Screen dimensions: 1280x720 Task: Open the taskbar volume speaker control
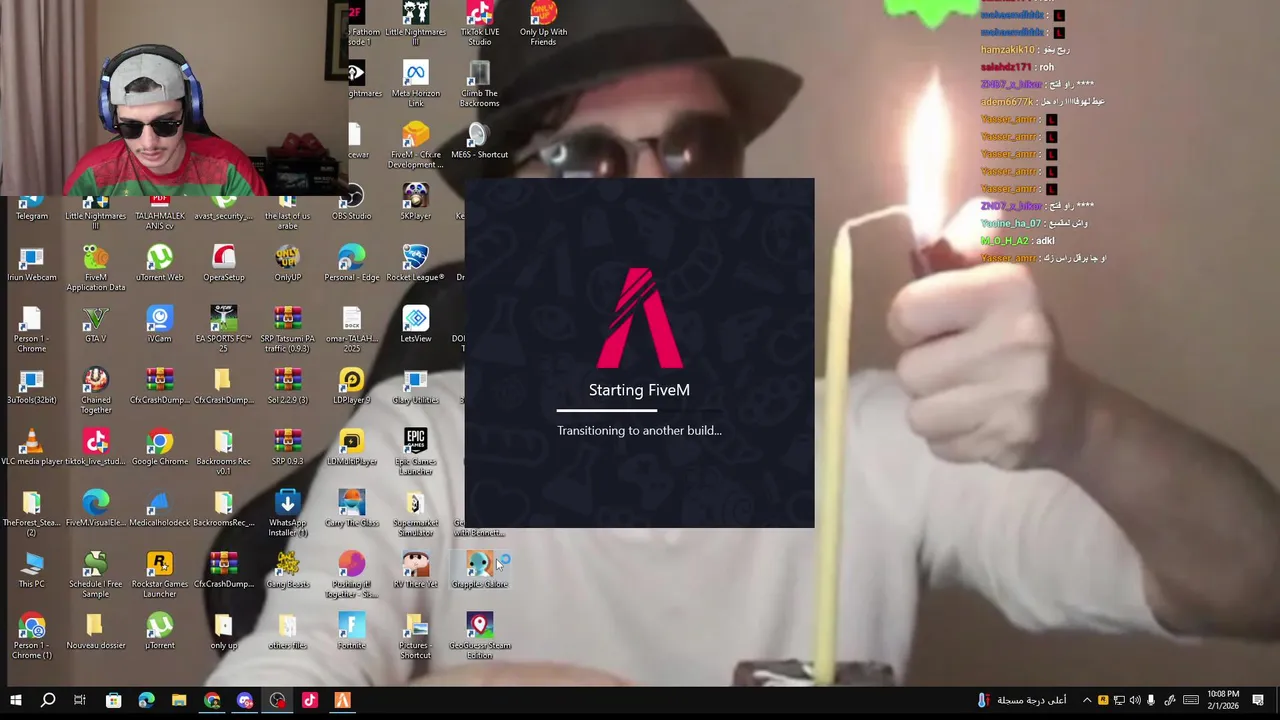coord(1135,701)
